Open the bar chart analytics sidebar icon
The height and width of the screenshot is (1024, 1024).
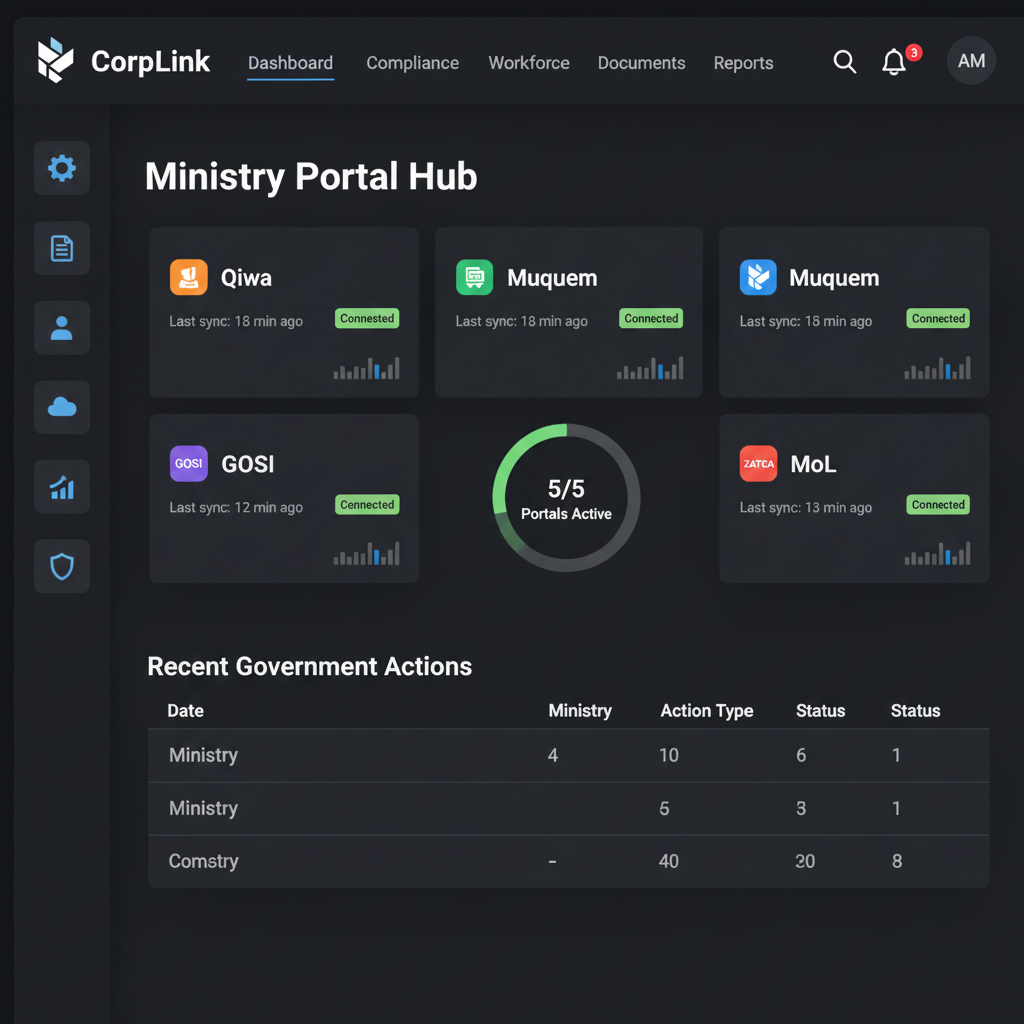(x=62, y=487)
